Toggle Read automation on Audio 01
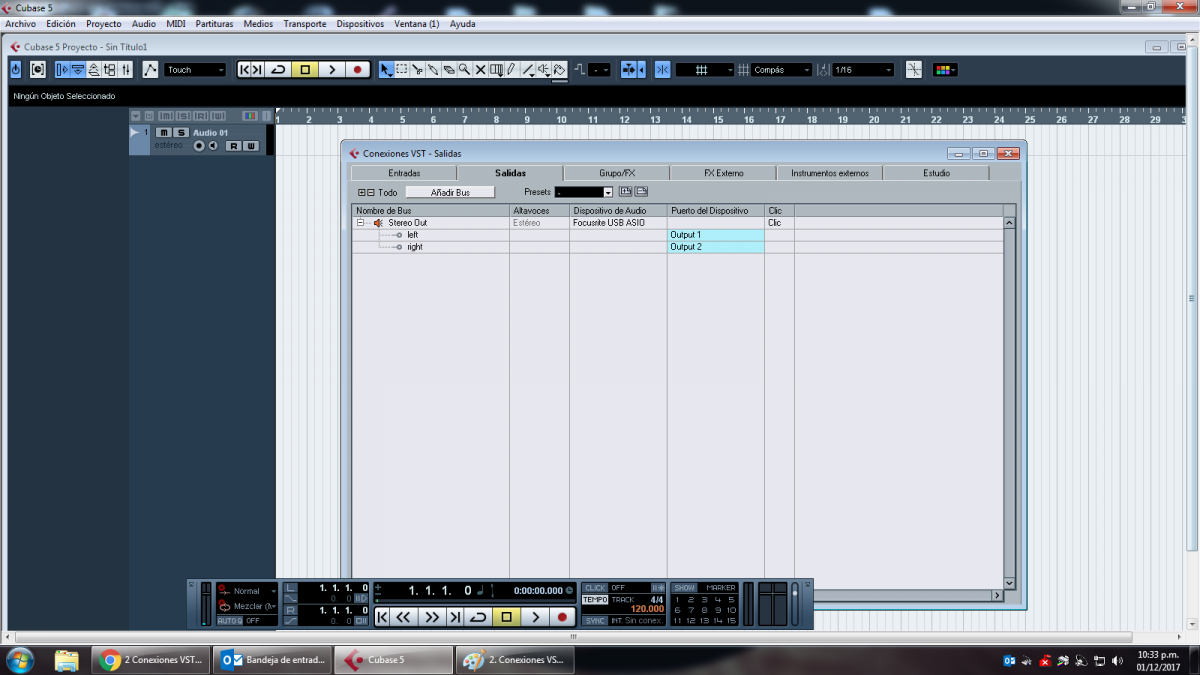The width and height of the screenshot is (1200, 675). 233,146
